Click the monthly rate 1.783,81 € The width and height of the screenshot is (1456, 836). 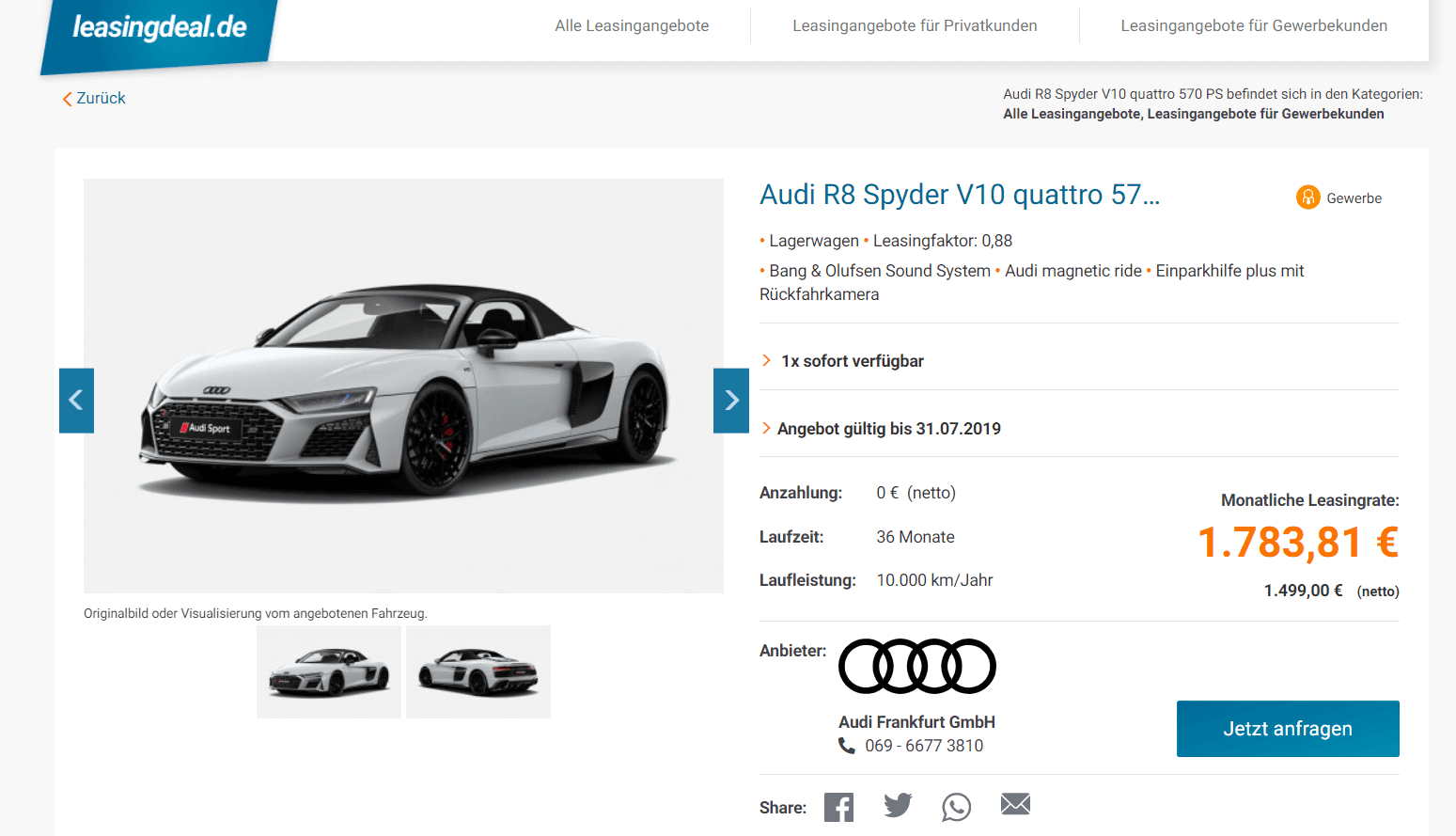click(1298, 543)
